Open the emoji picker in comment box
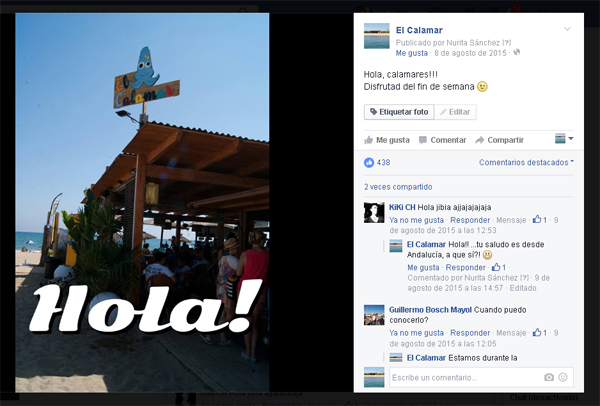Viewport: 600px width, 406px height. point(562,378)
